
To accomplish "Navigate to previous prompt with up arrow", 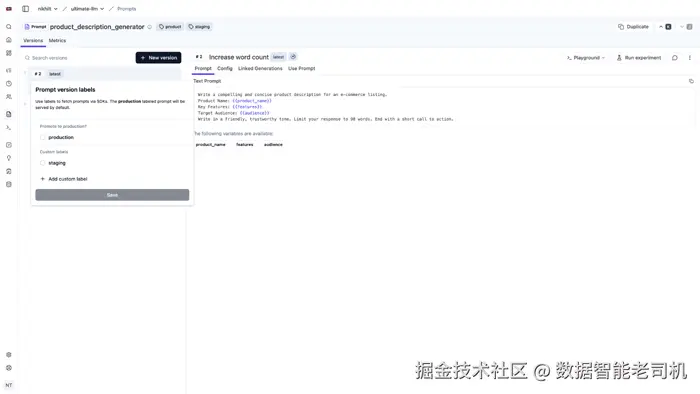I will 665,27.
